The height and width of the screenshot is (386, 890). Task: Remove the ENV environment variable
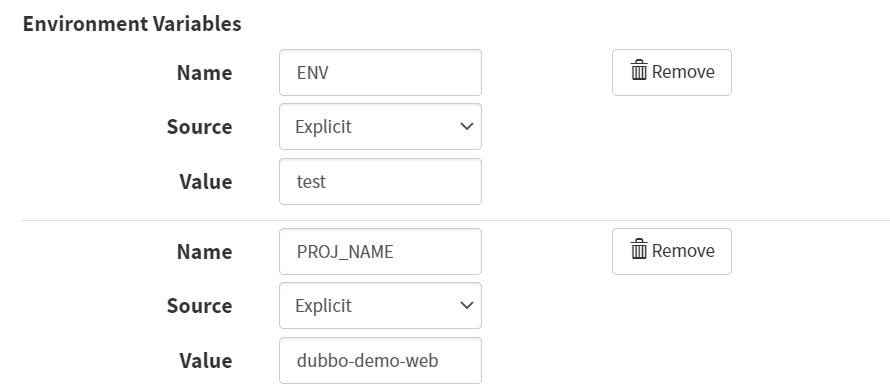point(671,72)
